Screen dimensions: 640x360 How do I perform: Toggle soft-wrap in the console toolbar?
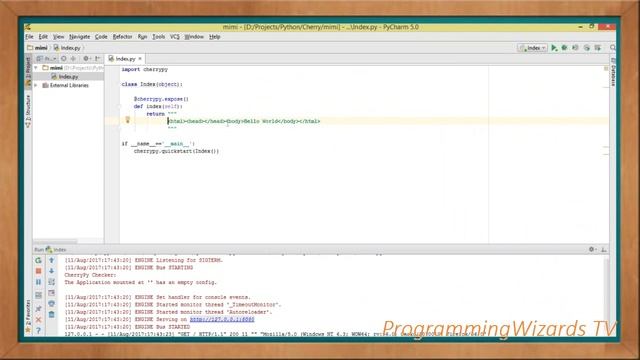click(x=51, y=282)
